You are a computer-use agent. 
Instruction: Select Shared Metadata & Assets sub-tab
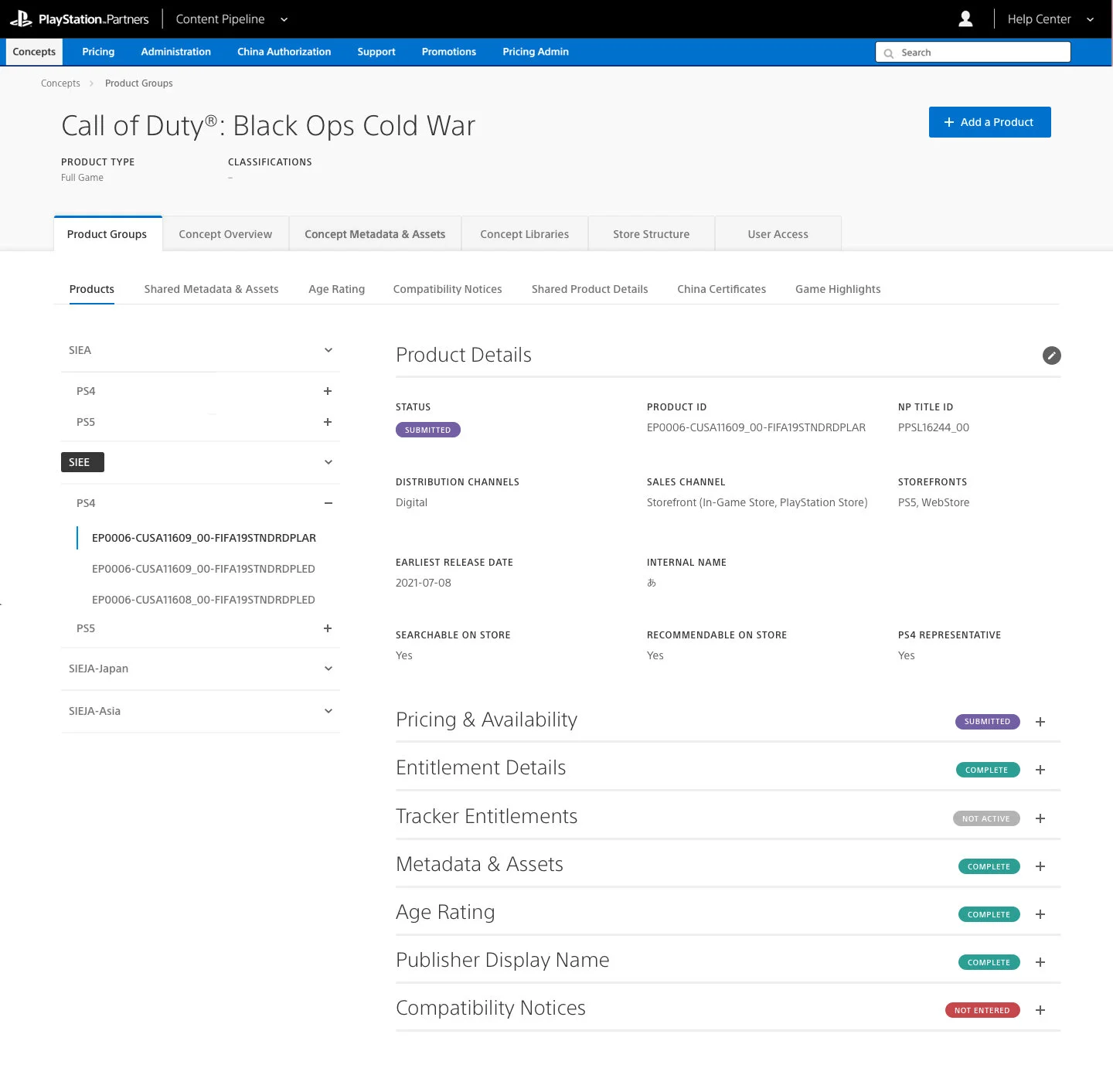212,289
